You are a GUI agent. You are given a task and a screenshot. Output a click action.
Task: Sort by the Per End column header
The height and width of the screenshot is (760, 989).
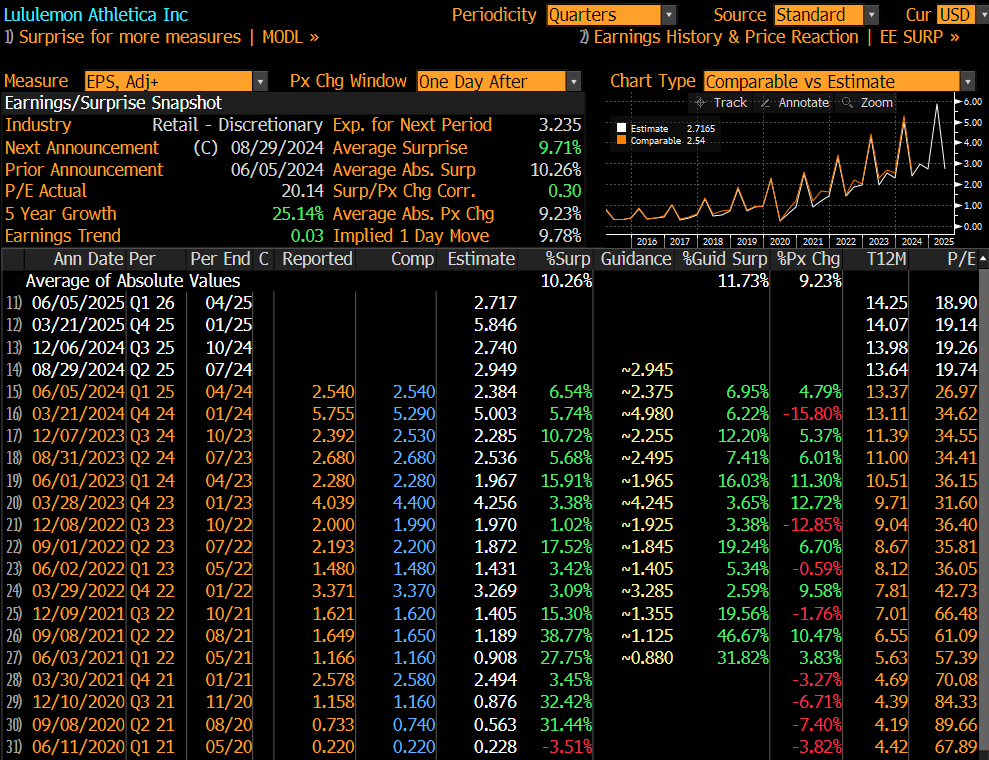coord(220,259)
